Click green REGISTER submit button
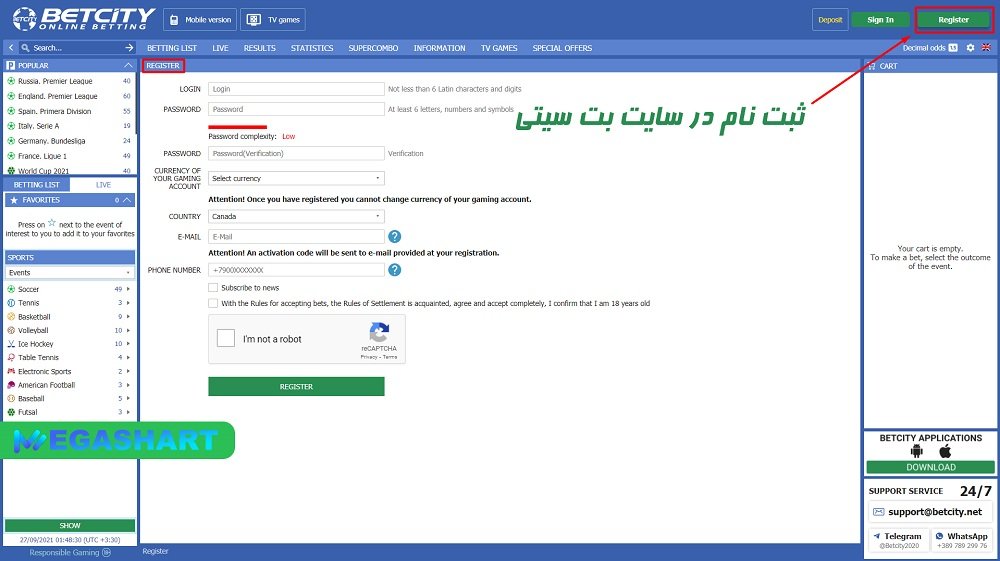 click(296, 386)
